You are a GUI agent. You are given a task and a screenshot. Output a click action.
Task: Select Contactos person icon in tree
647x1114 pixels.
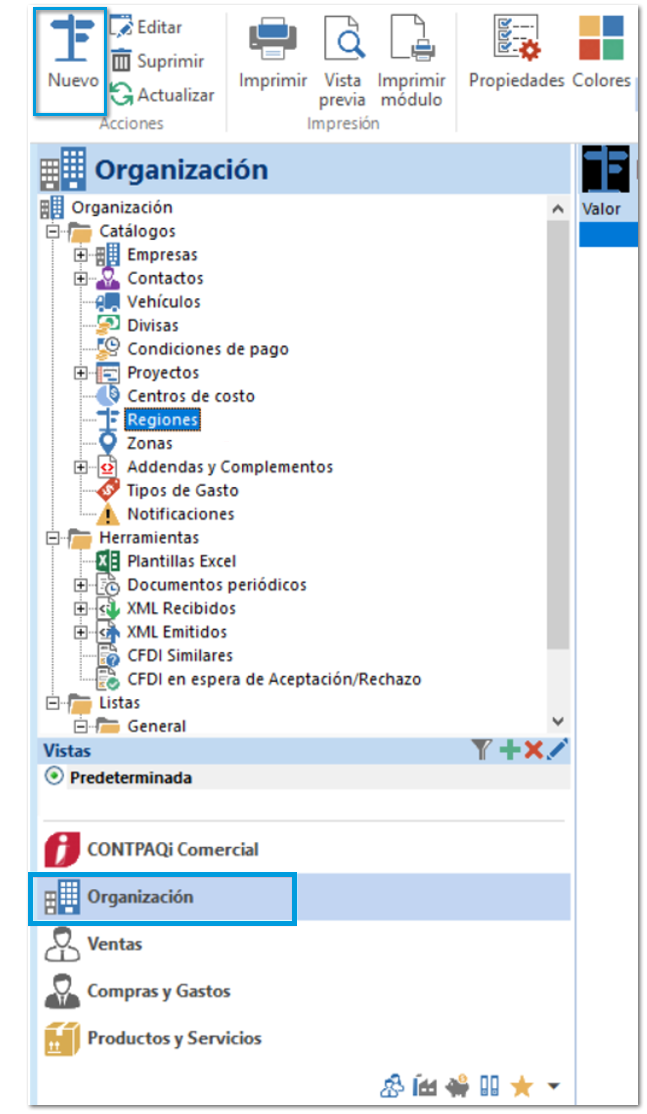[x=107, y=278]
